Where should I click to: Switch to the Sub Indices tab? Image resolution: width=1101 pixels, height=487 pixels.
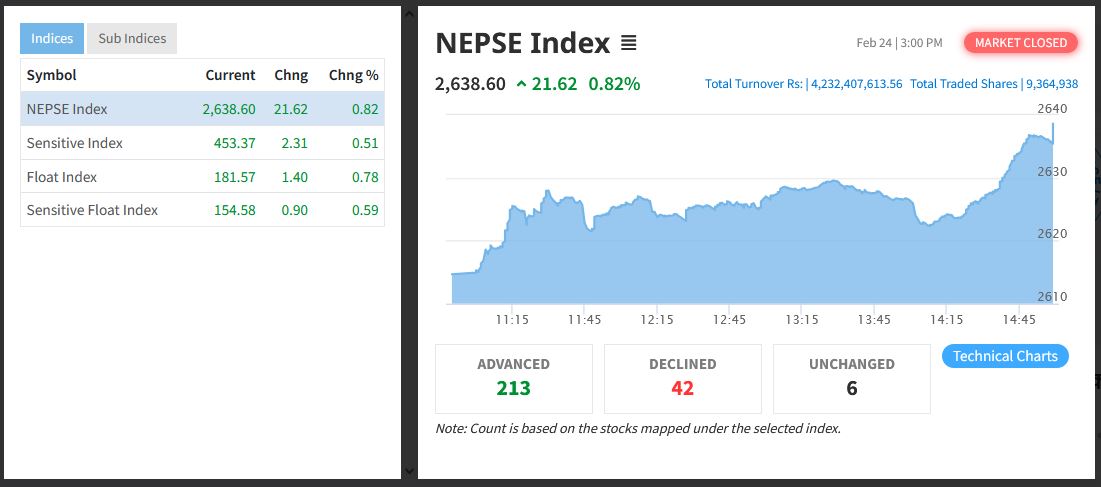pyautogui.click(x=132, y=39)
